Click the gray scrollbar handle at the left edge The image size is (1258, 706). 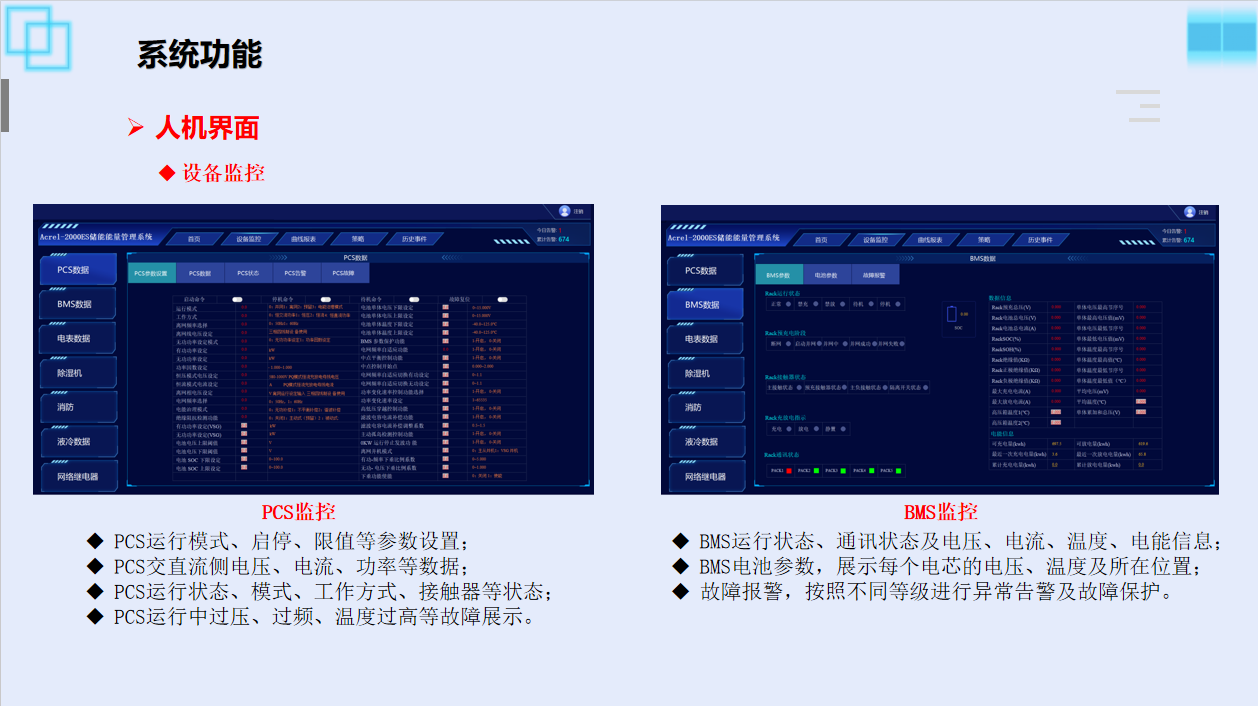click(4, 106)
